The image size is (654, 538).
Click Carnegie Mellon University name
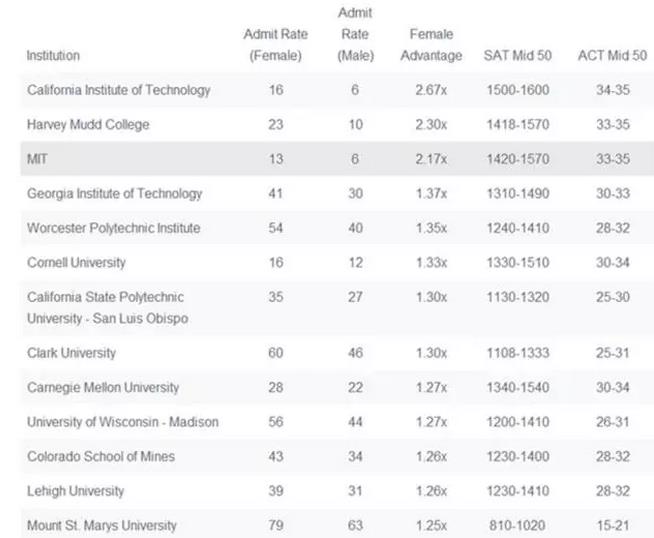[103, 387]
